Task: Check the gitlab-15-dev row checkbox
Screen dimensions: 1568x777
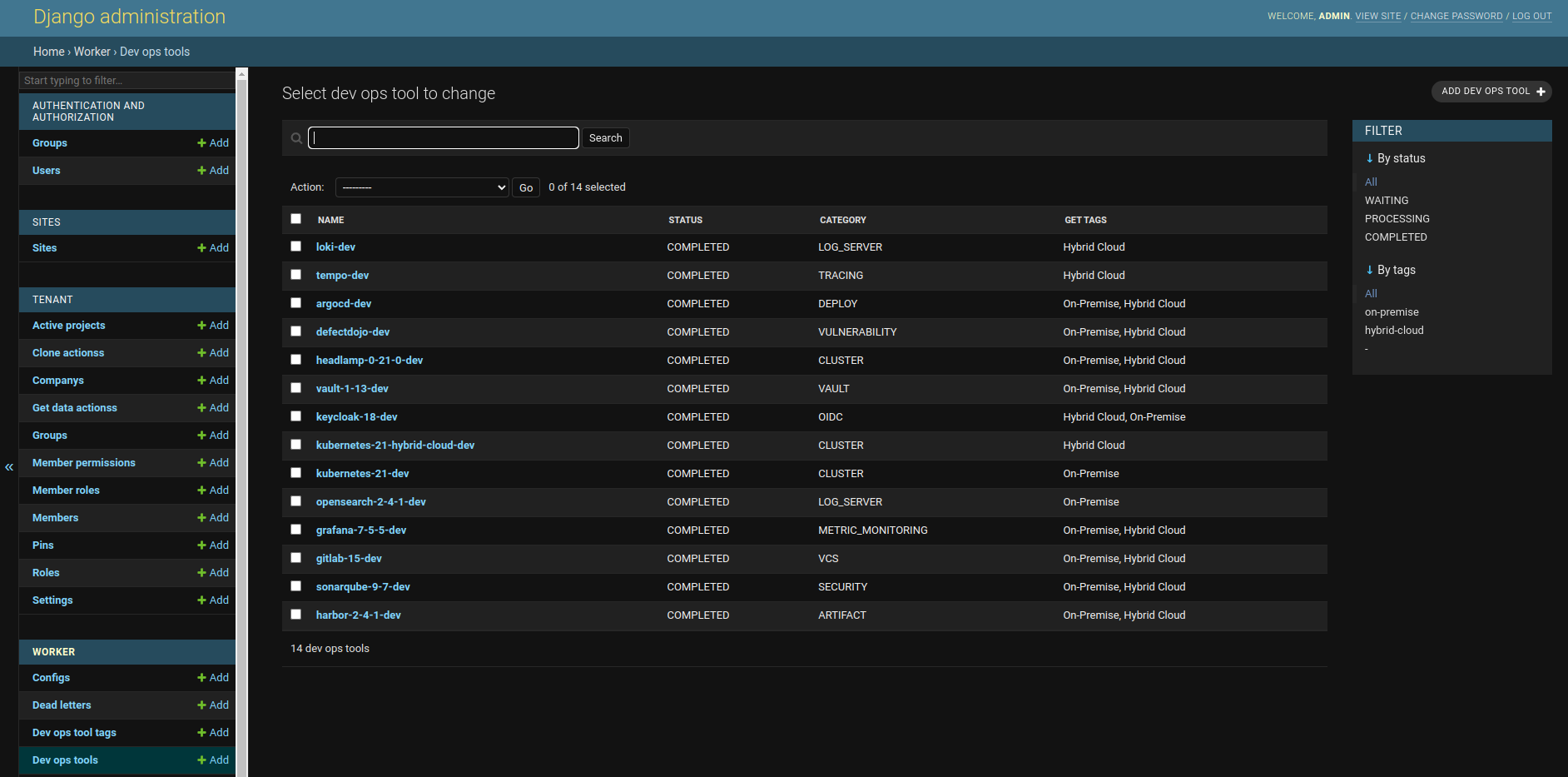Action: [295, 558]
